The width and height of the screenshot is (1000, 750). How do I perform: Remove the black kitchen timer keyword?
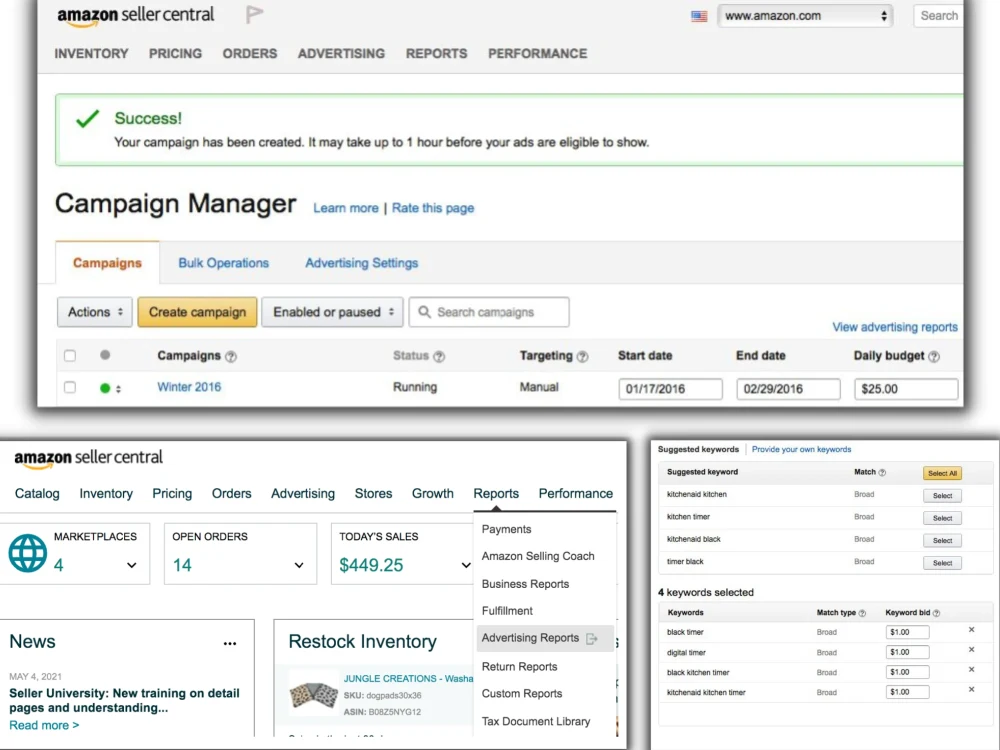(x=971, y=670)
